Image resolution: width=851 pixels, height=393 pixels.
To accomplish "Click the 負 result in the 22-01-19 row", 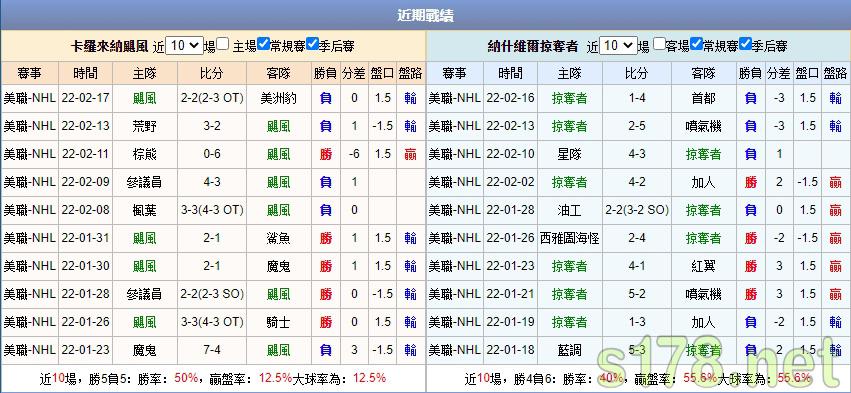I will pyautogui.click(x=751, y=322).
